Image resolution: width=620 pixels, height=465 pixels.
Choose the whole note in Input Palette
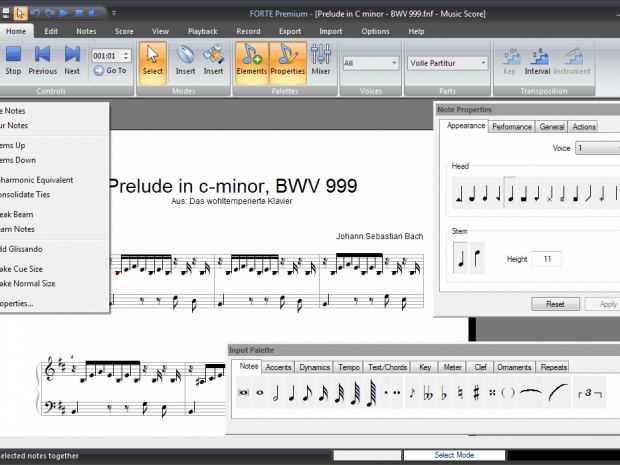pyautogui.click(x=261, y=394)
